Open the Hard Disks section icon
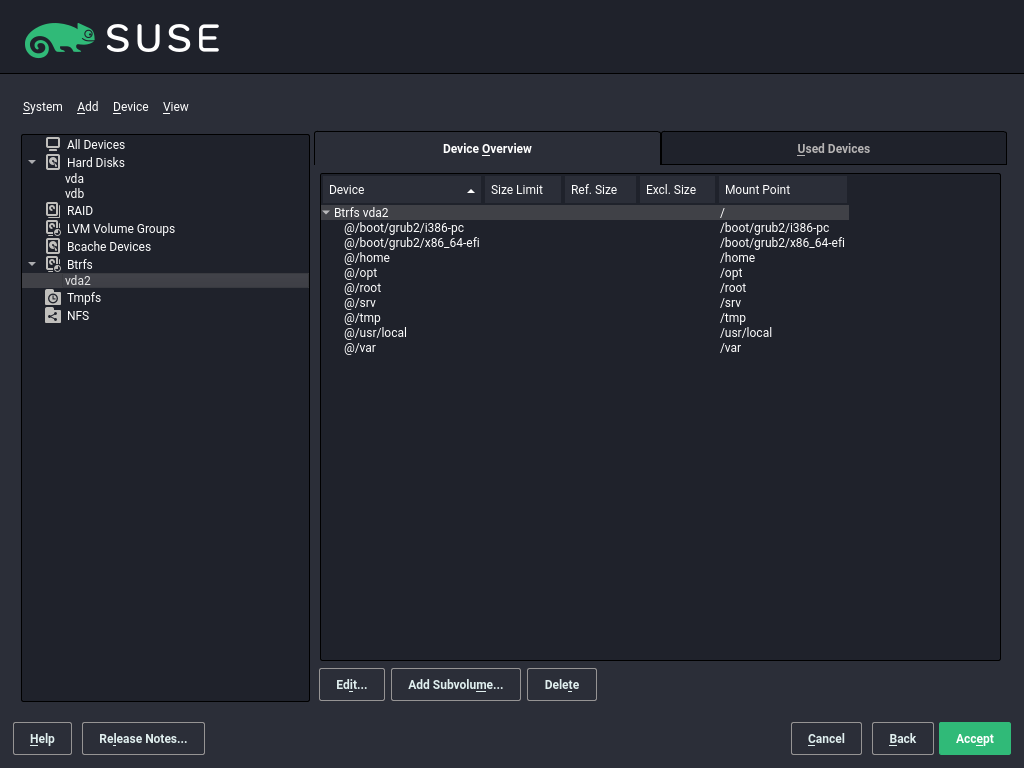Screen dimensions: 1024x768 [x=52, y=162]
